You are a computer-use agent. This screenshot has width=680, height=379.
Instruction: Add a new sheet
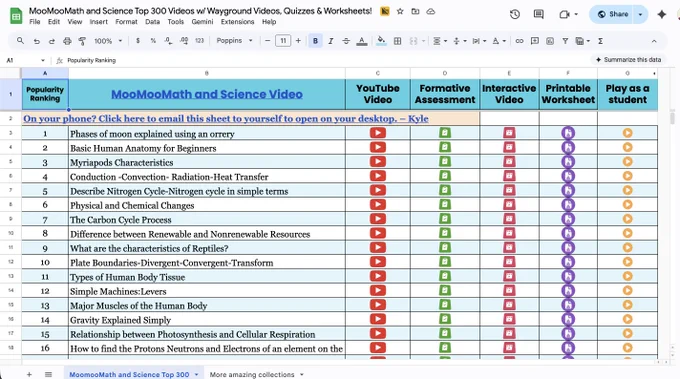pos(29,374)
